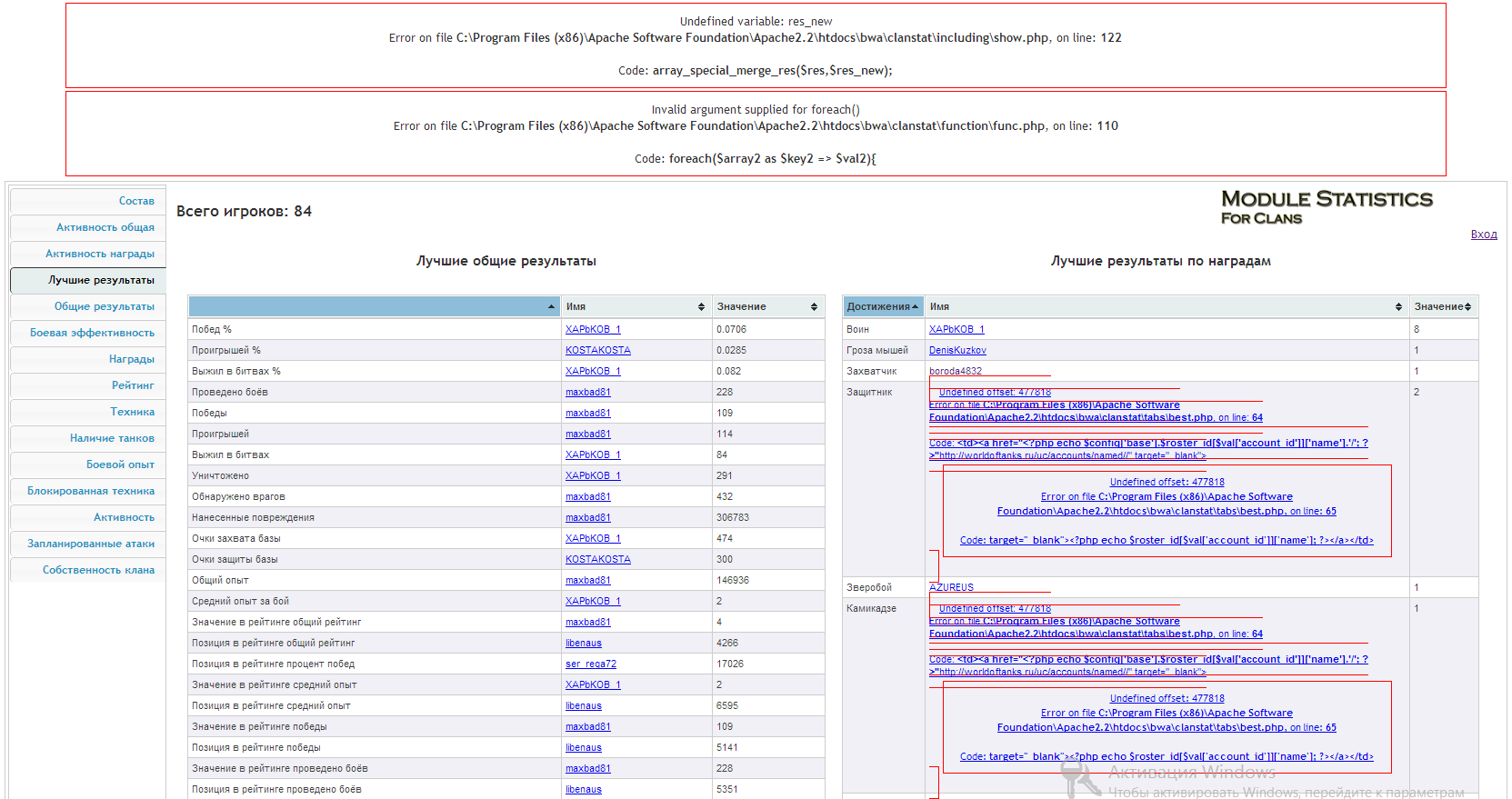The image size is (1512, 799).
Task: Click sort arrow on Достижения column header
Action: click(915, 307)
